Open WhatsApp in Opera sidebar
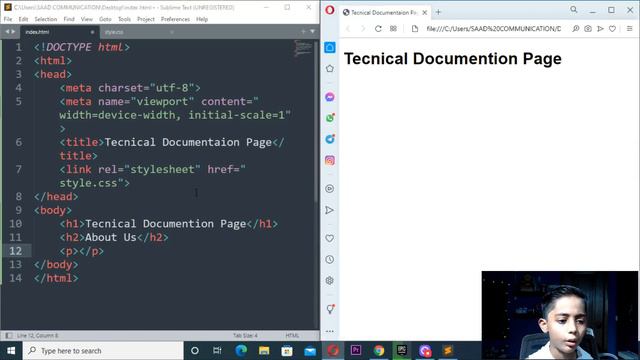The height and width of the screenshot is (360, 640). (x=330, y=118)
